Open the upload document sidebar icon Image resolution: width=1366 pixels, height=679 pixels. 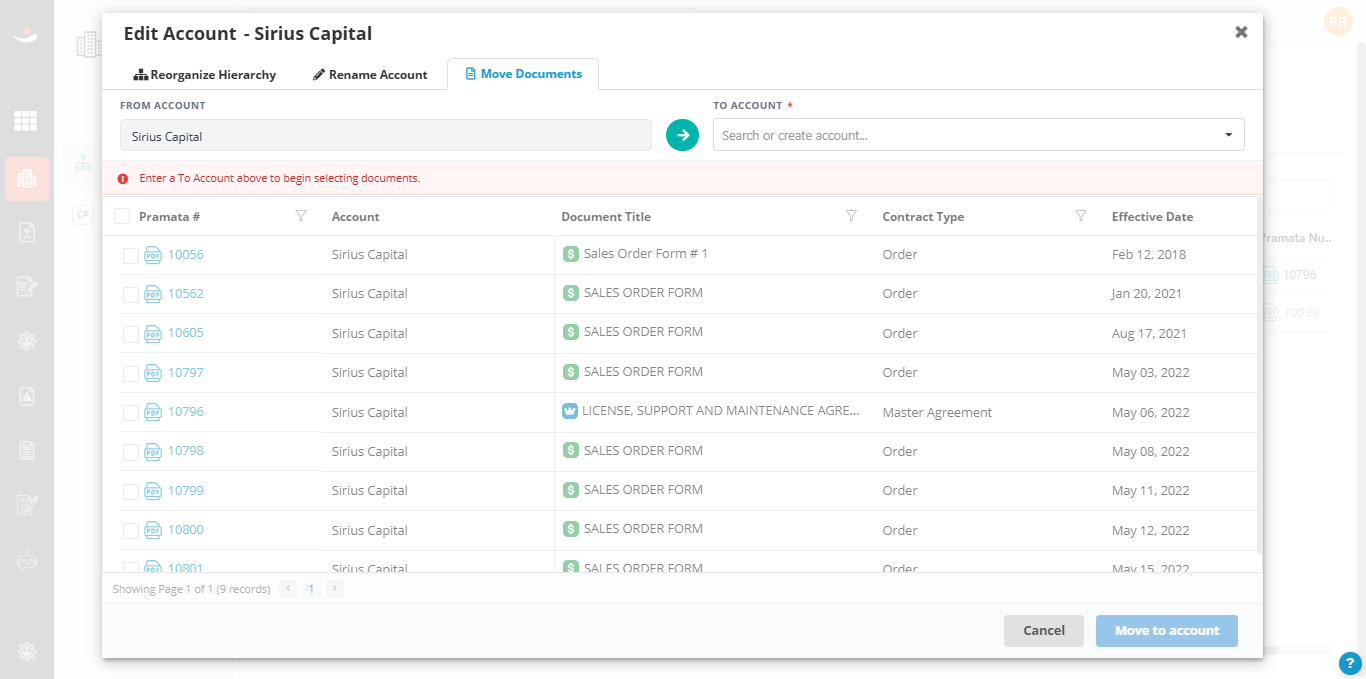click(27, 232)
